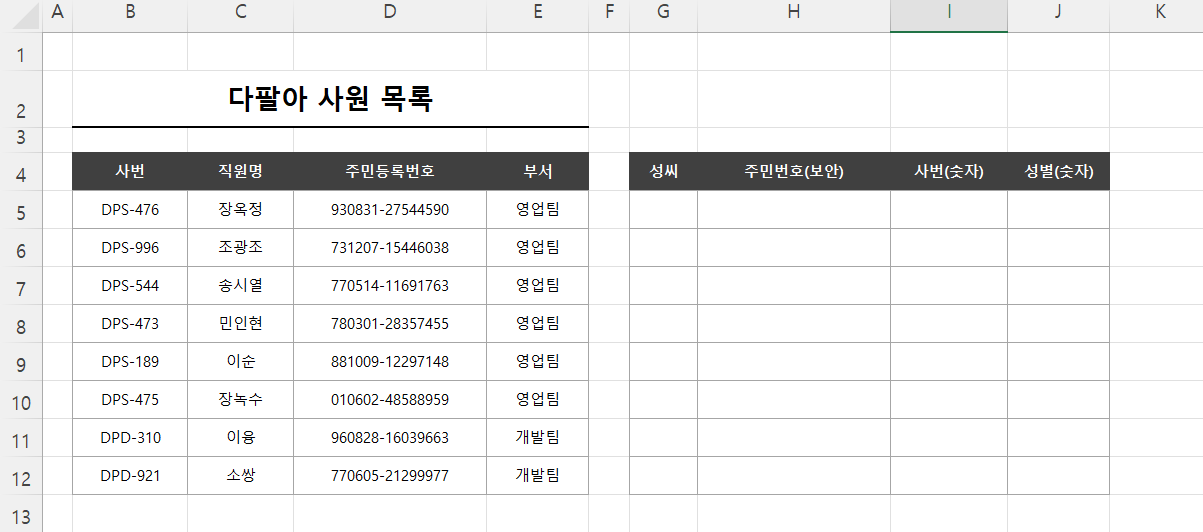
Task: Select cell containing DPD-921
Action: click(130, 476)
